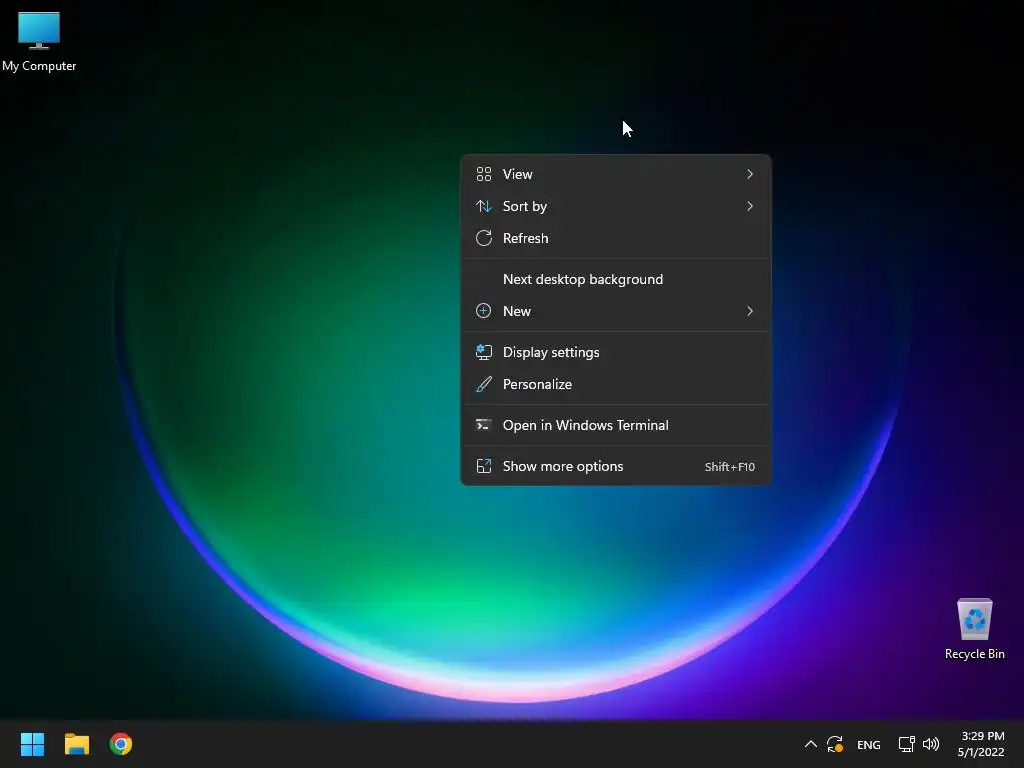Click the Show more options expand icon
This screenshot has width=1024, height=768.
(x=484, y=466)
